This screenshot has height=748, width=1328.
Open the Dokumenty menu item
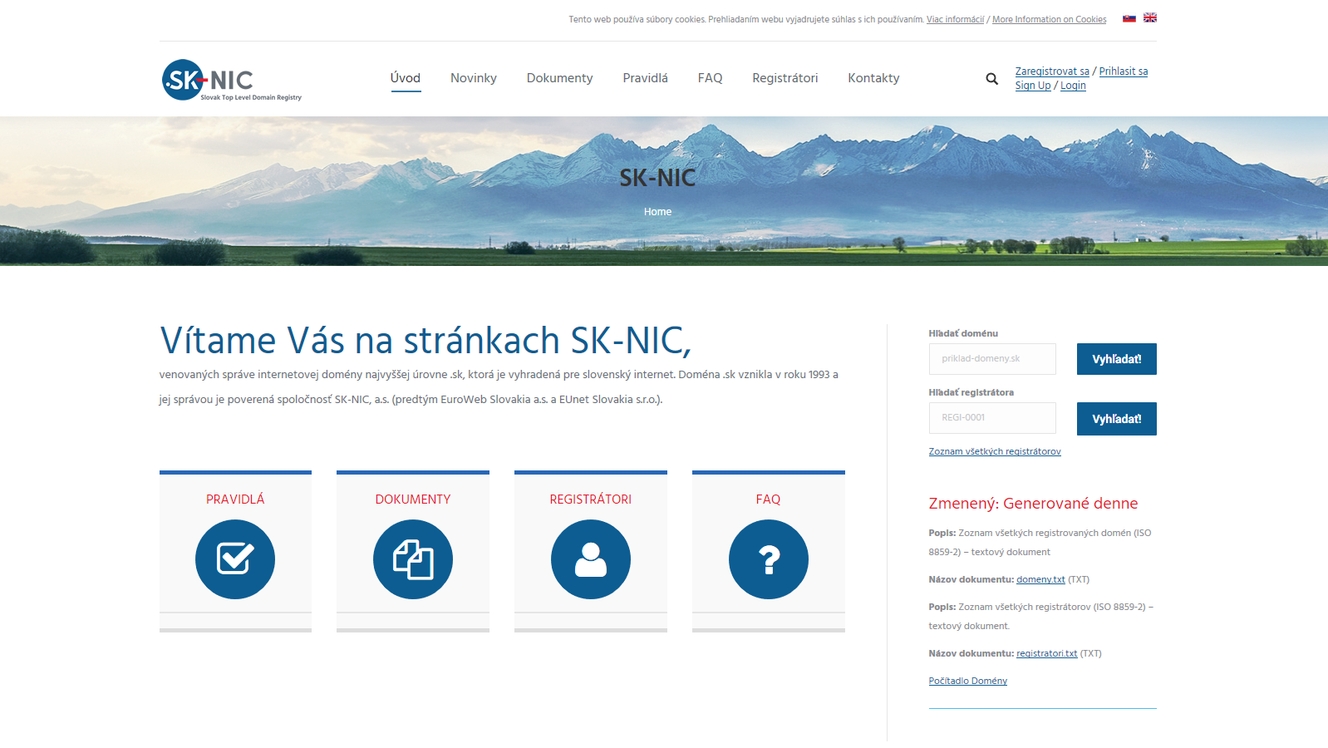(x=559, y=78)
